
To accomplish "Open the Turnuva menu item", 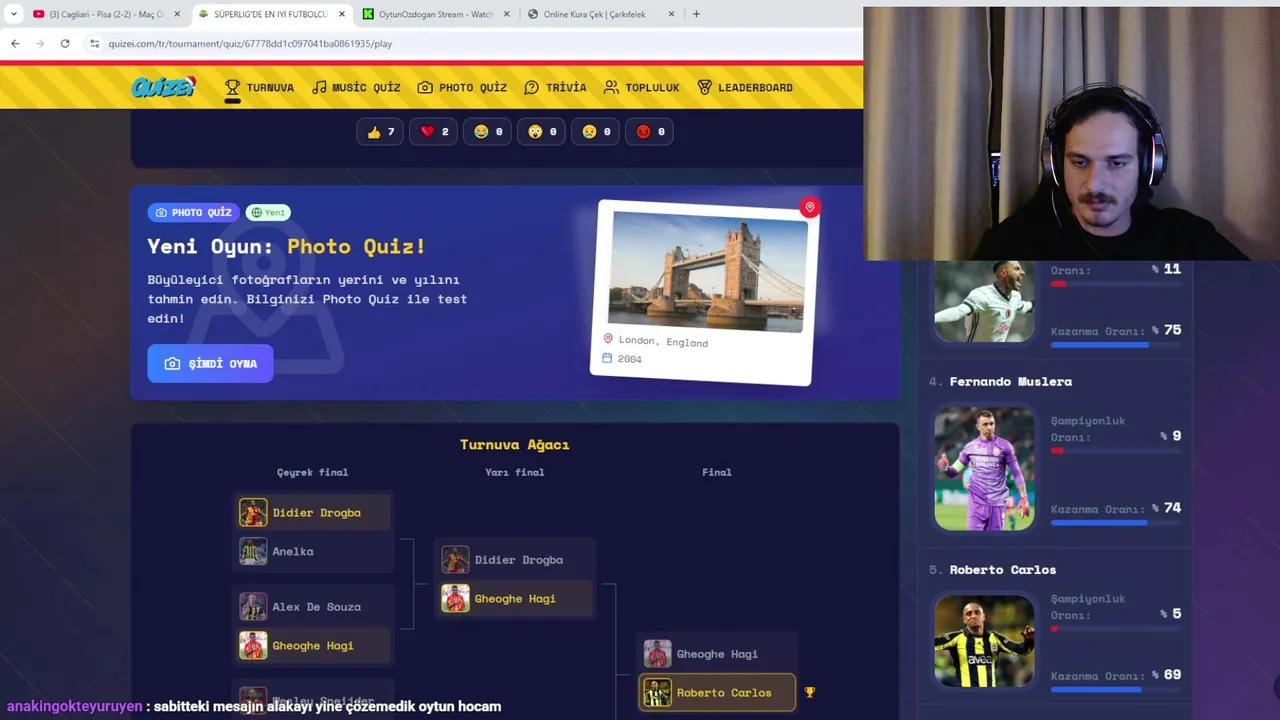I will (259, 87).
